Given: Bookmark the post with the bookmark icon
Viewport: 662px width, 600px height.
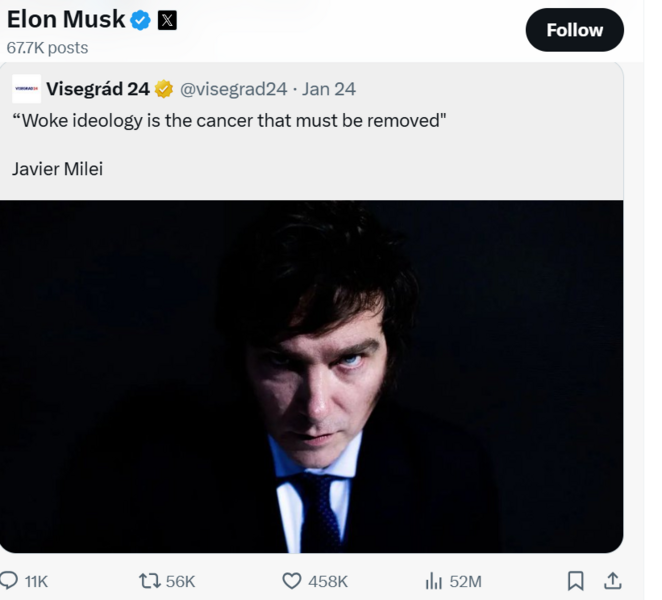Looking at the screenshot, I should point(576,580).
